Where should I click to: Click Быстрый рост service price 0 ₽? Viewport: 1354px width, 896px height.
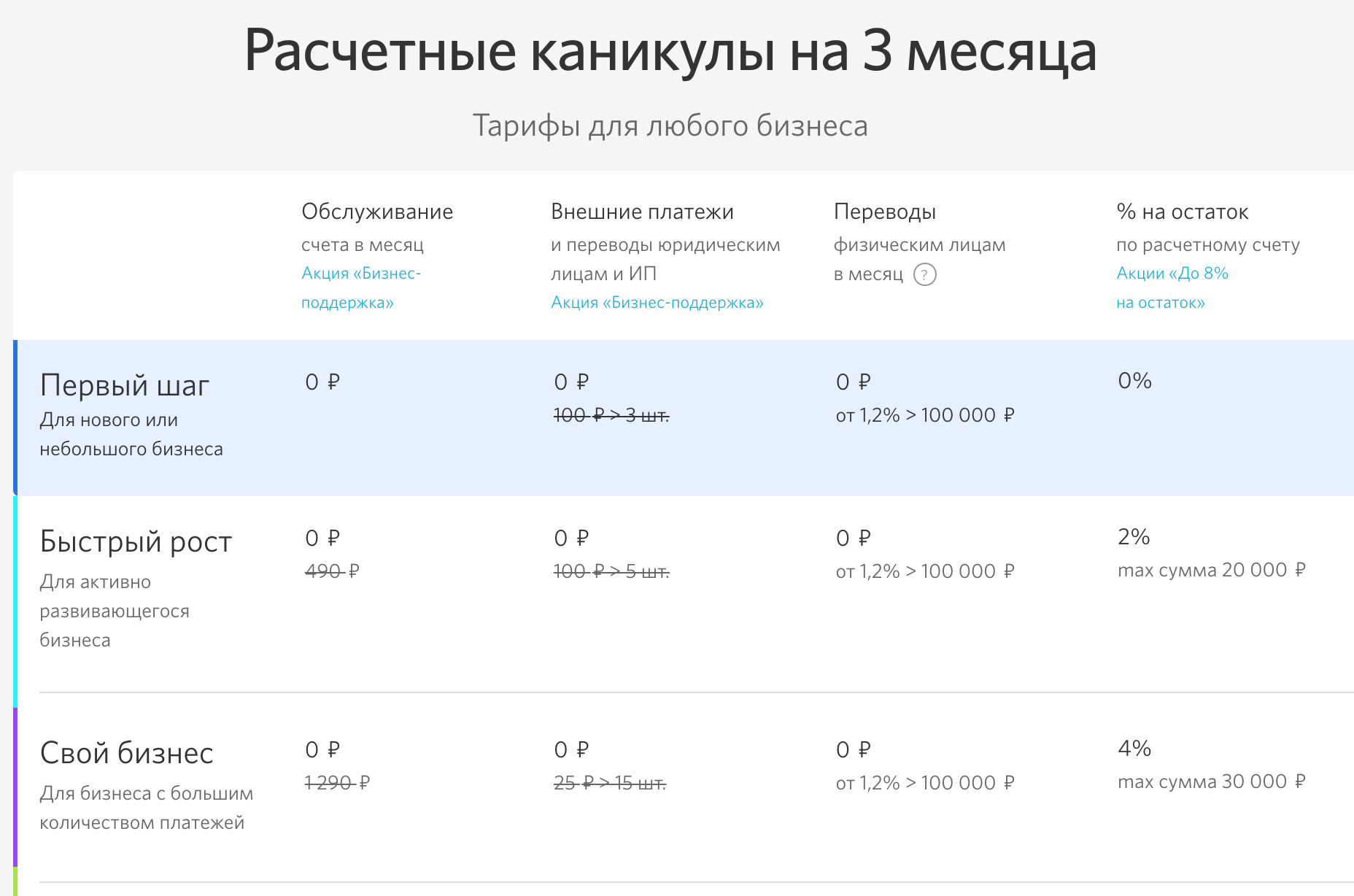pos(322,538)
